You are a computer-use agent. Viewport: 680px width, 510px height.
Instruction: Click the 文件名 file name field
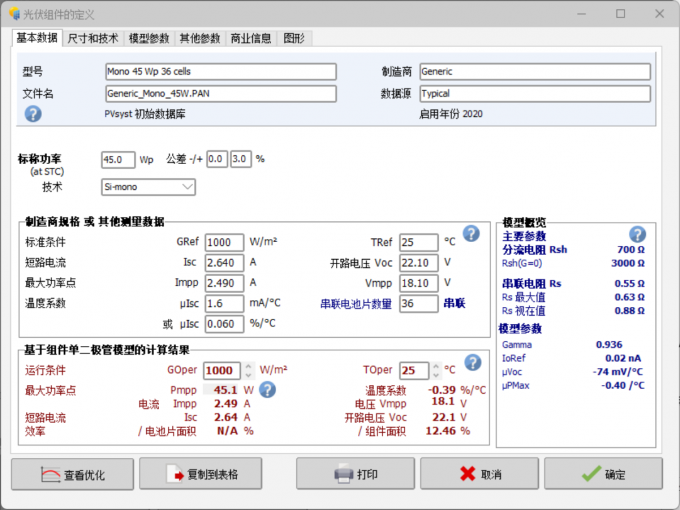coord(221,94)
